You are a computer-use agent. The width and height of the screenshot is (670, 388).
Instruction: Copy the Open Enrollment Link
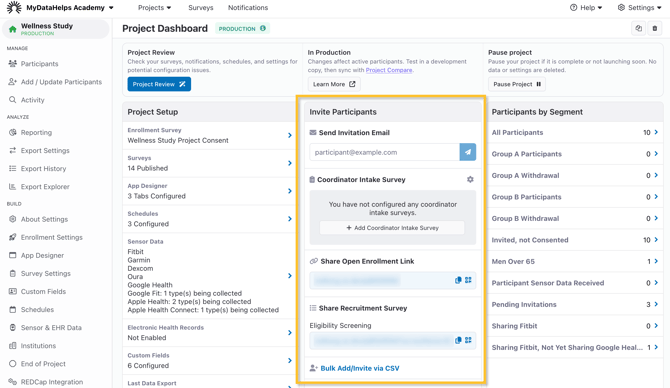[x=458, y=280]
